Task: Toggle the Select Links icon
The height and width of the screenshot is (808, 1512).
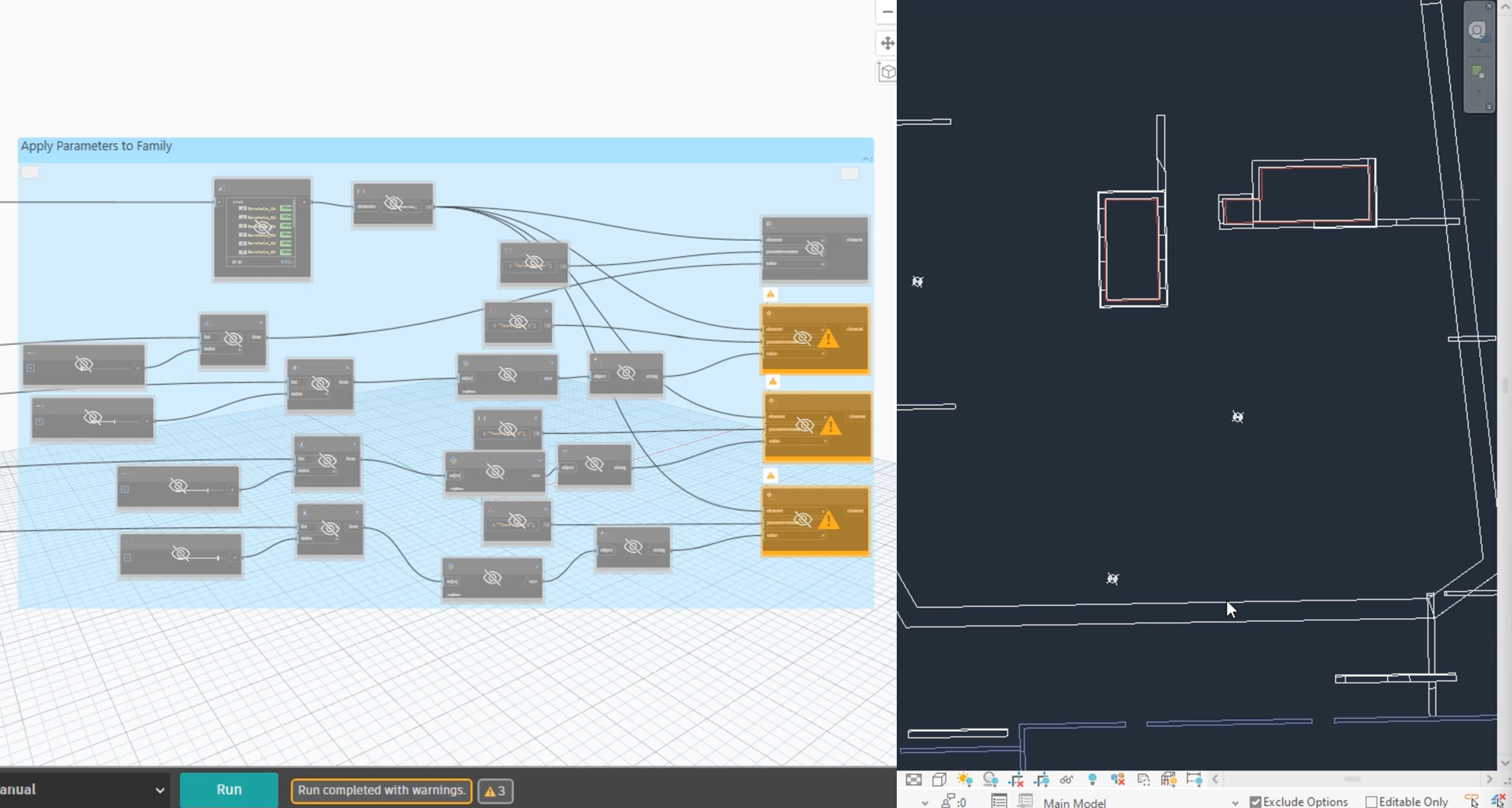Action: [1472, 800]
